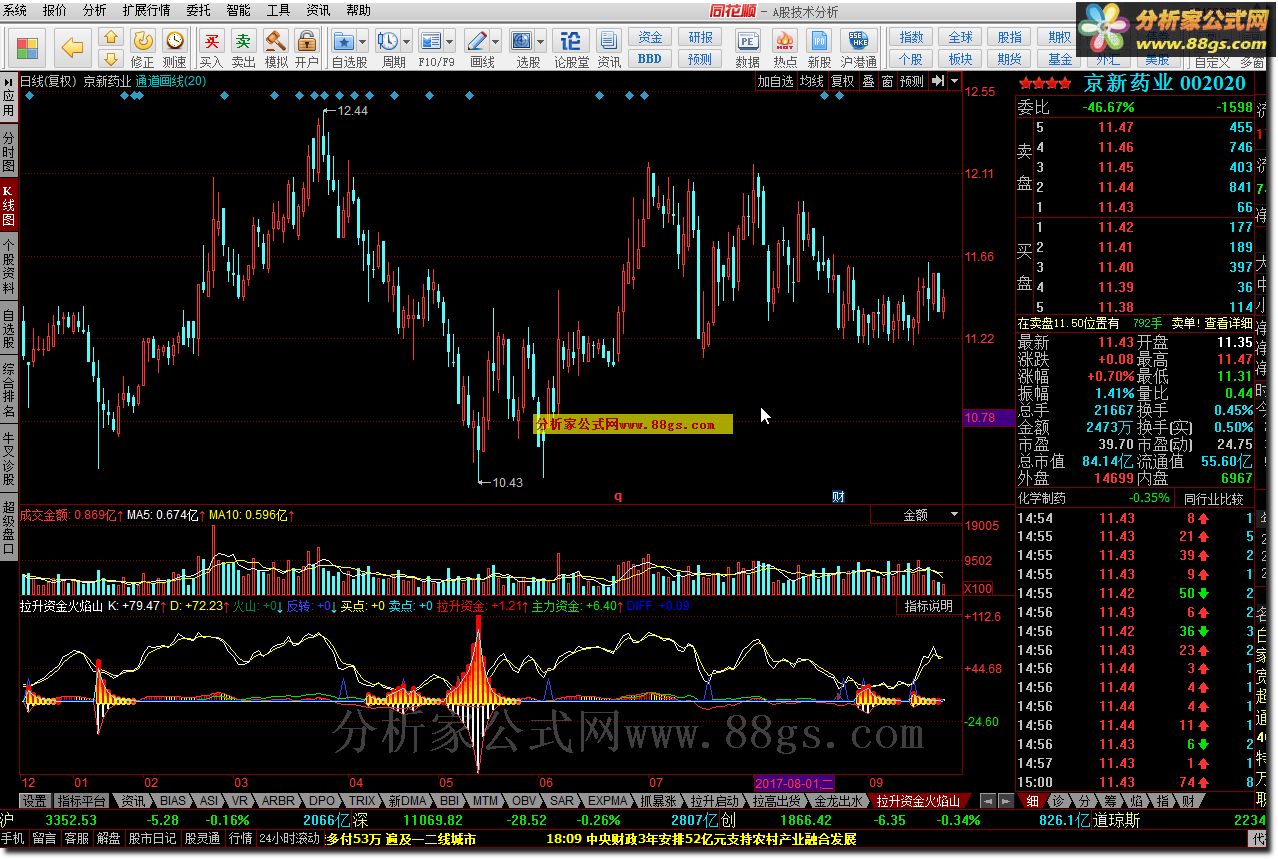This screenshot has height=859, width=1278.
Task: Open 模拟 simulated trading
Action: point(275,48)
